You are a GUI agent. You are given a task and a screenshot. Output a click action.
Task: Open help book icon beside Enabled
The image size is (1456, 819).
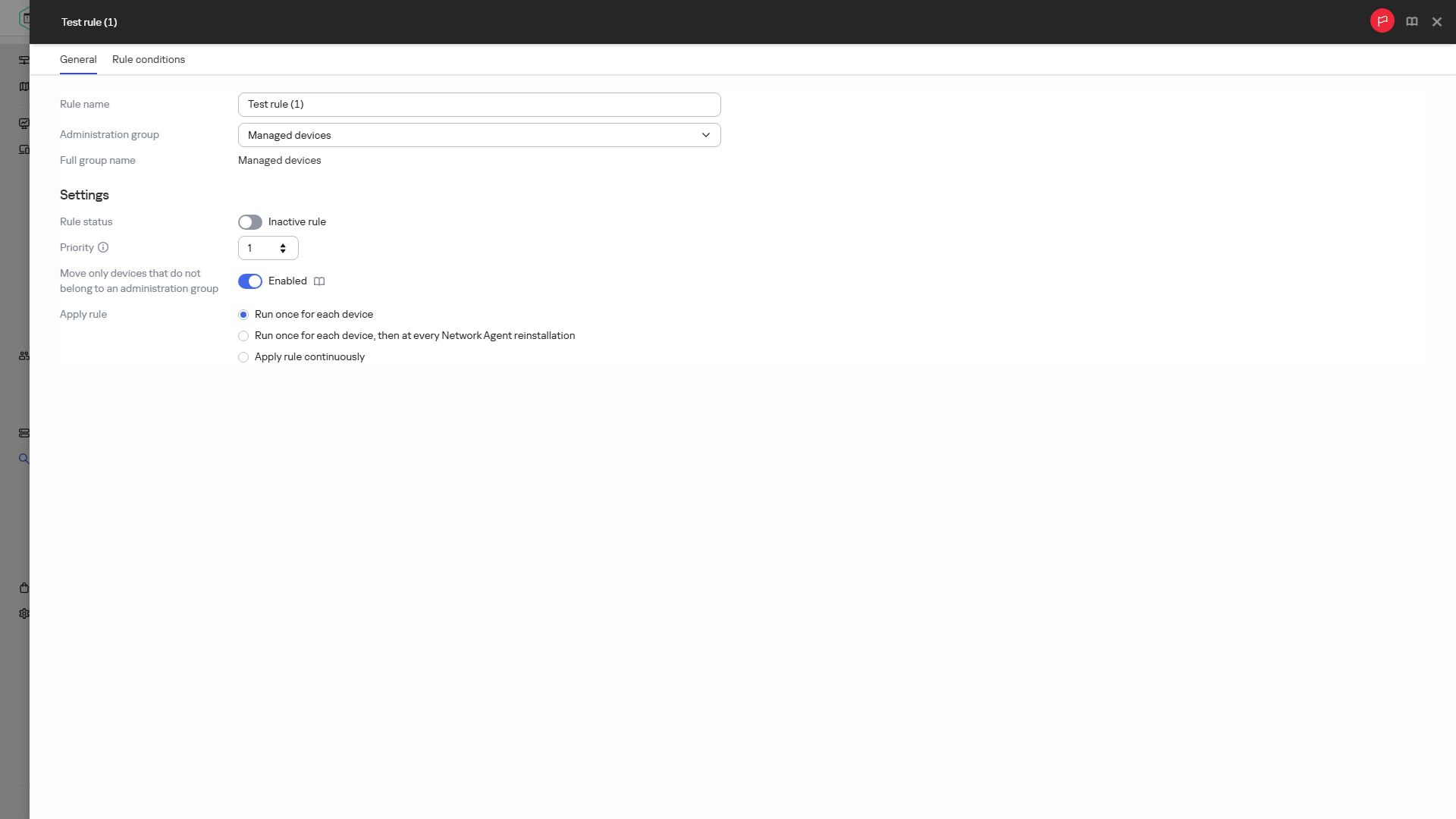tap(319, 281)
